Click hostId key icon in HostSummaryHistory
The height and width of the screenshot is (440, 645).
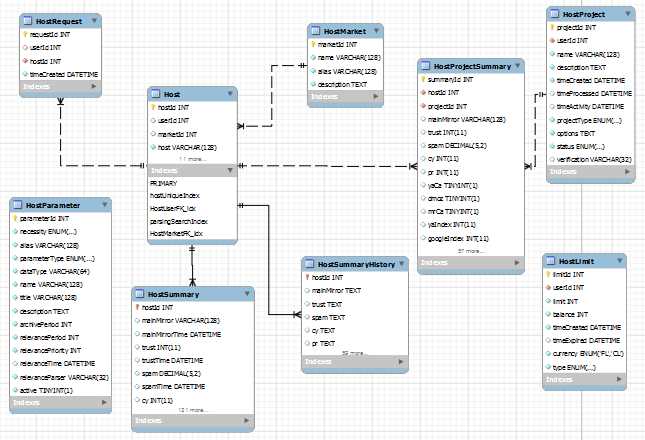307,278
